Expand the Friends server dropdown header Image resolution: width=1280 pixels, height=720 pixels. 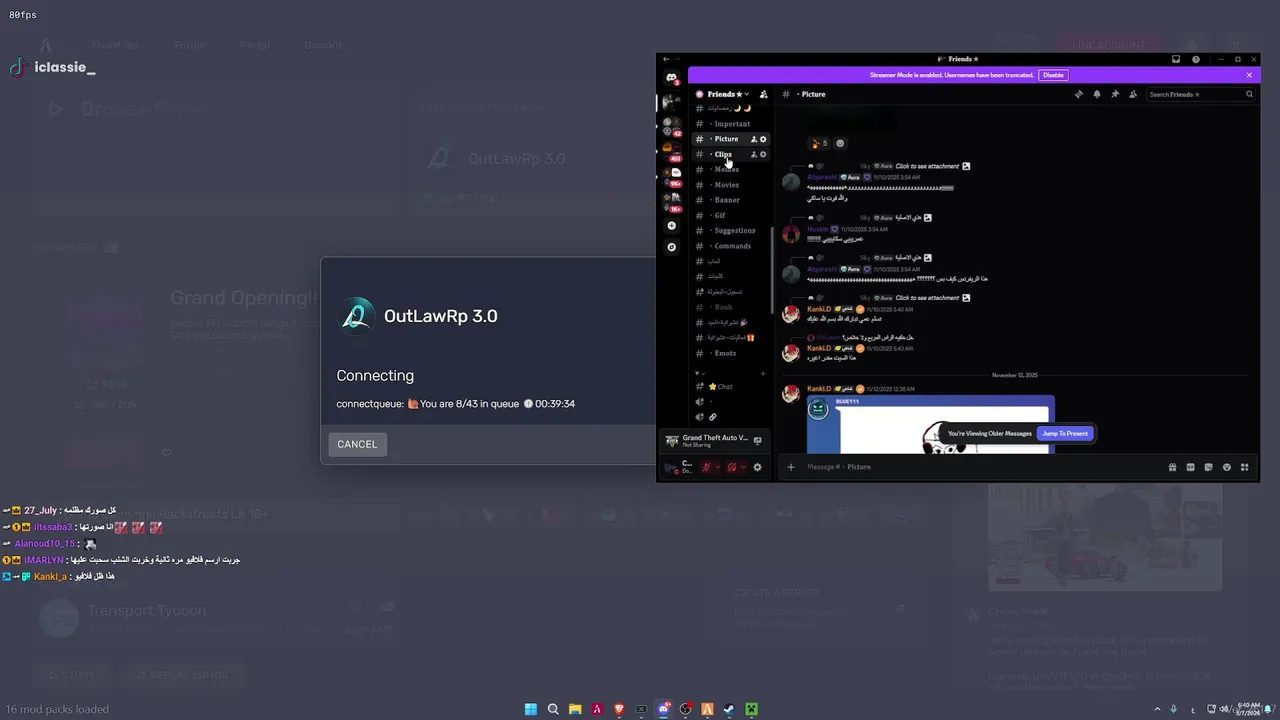[728, 94]
